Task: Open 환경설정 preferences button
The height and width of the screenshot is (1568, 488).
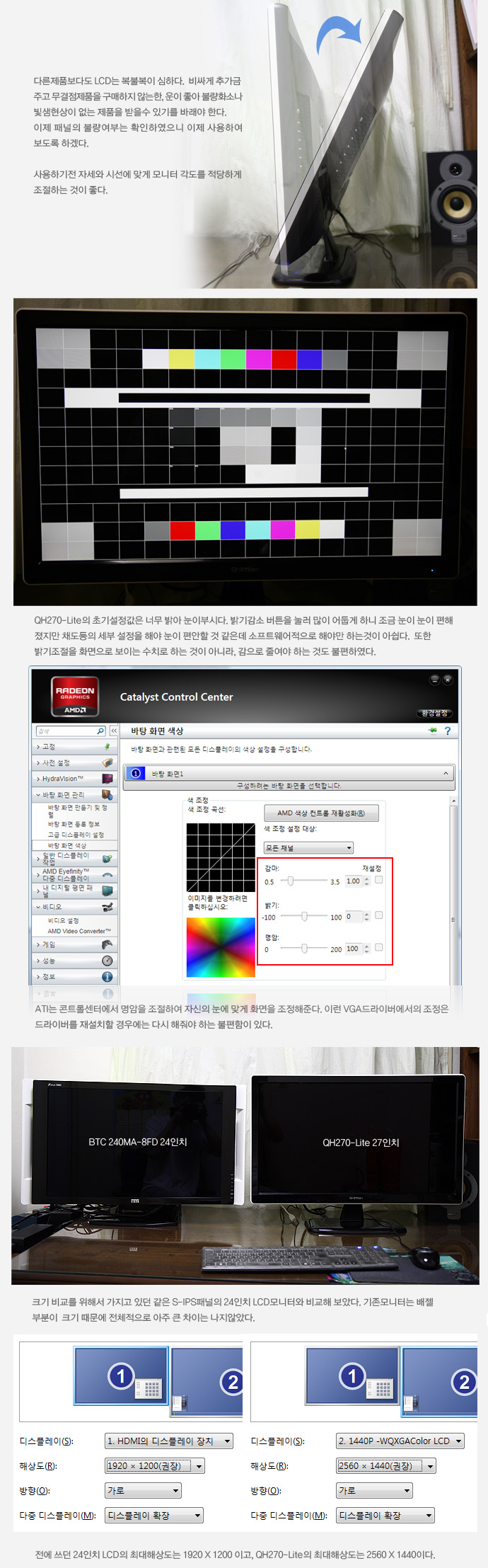Action: click(434, 713)
